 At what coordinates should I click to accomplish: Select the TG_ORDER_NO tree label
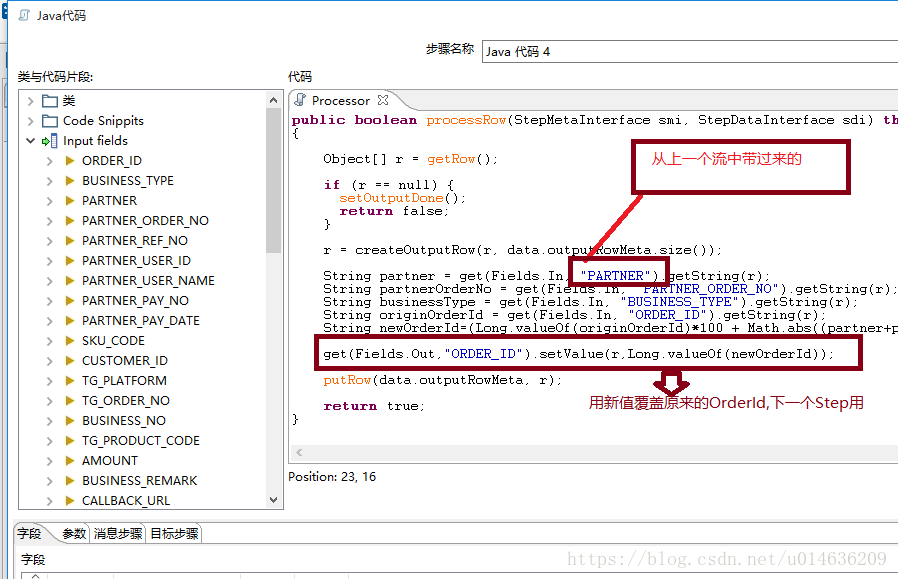(x=126, y=401)
